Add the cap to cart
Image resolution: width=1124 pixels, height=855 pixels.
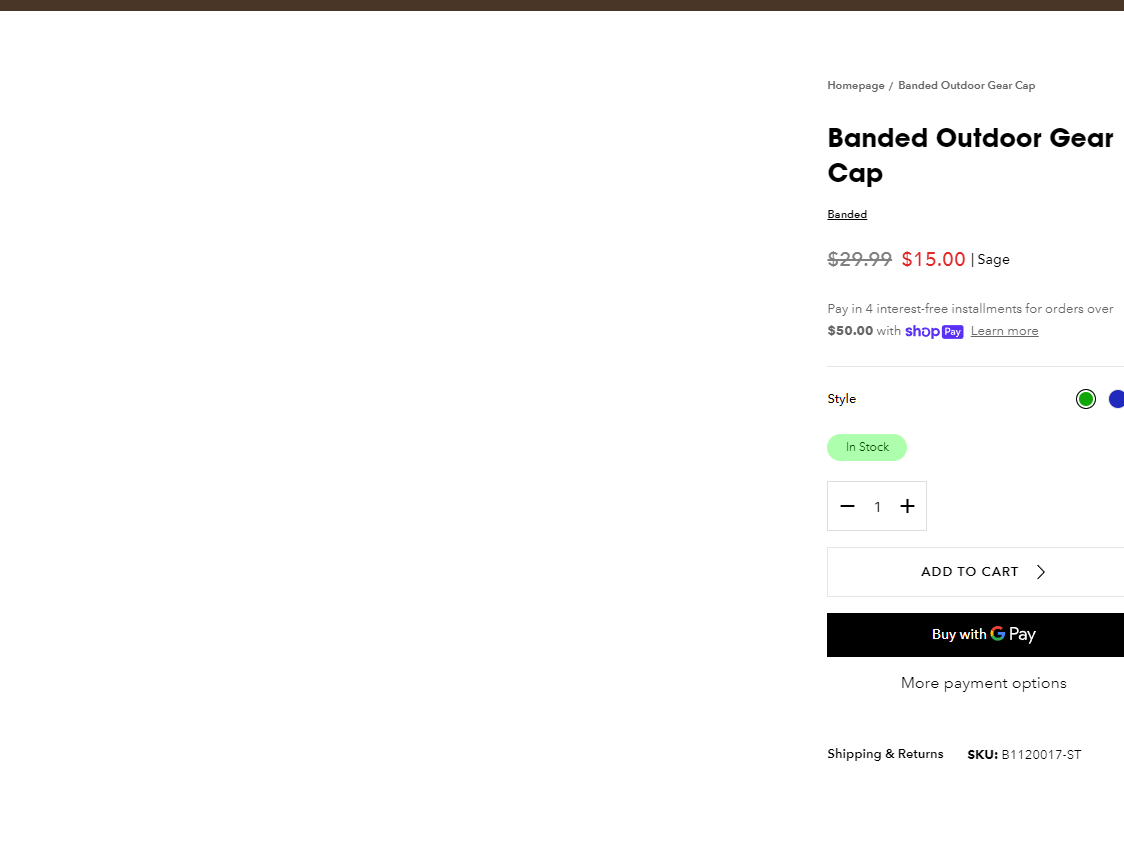pos(976,572)
